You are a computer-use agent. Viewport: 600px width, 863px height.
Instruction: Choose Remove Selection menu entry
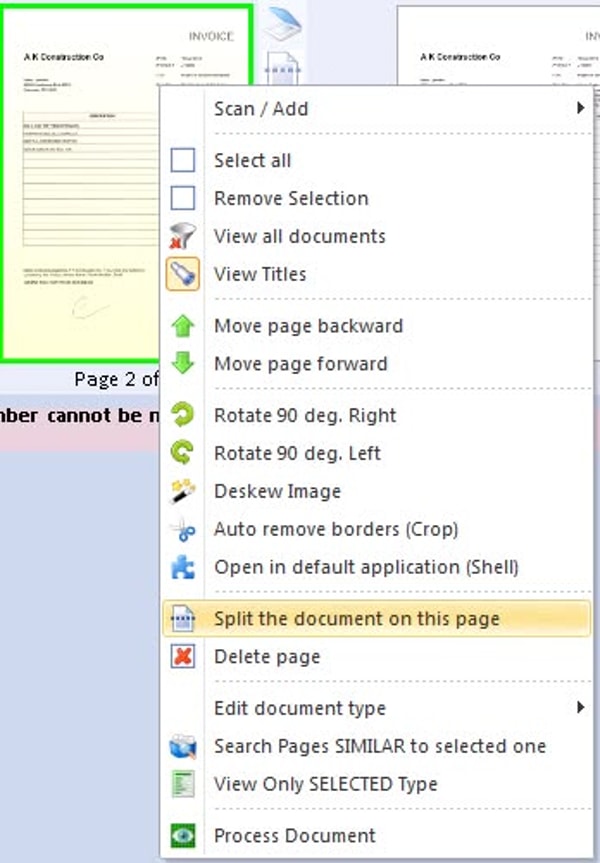377,198
